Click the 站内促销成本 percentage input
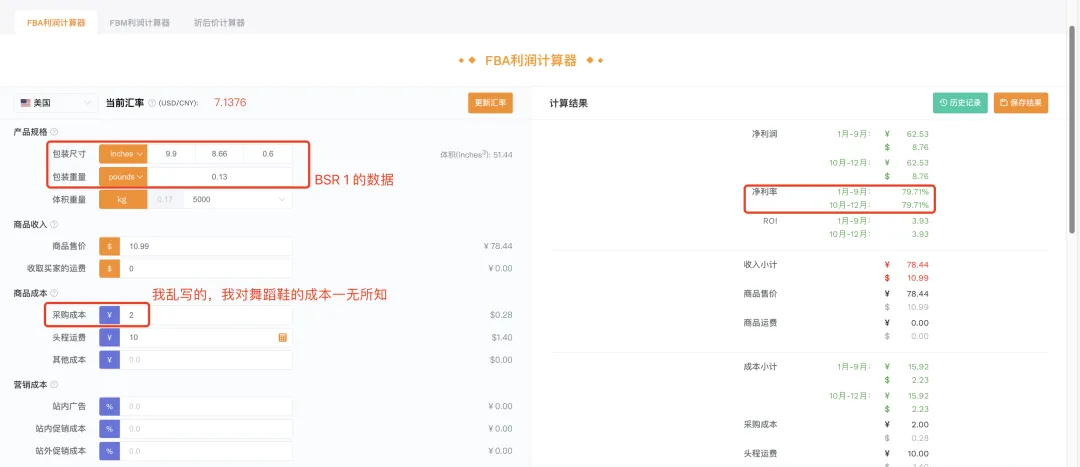The image size is (1080, 467). pos(206,428)
